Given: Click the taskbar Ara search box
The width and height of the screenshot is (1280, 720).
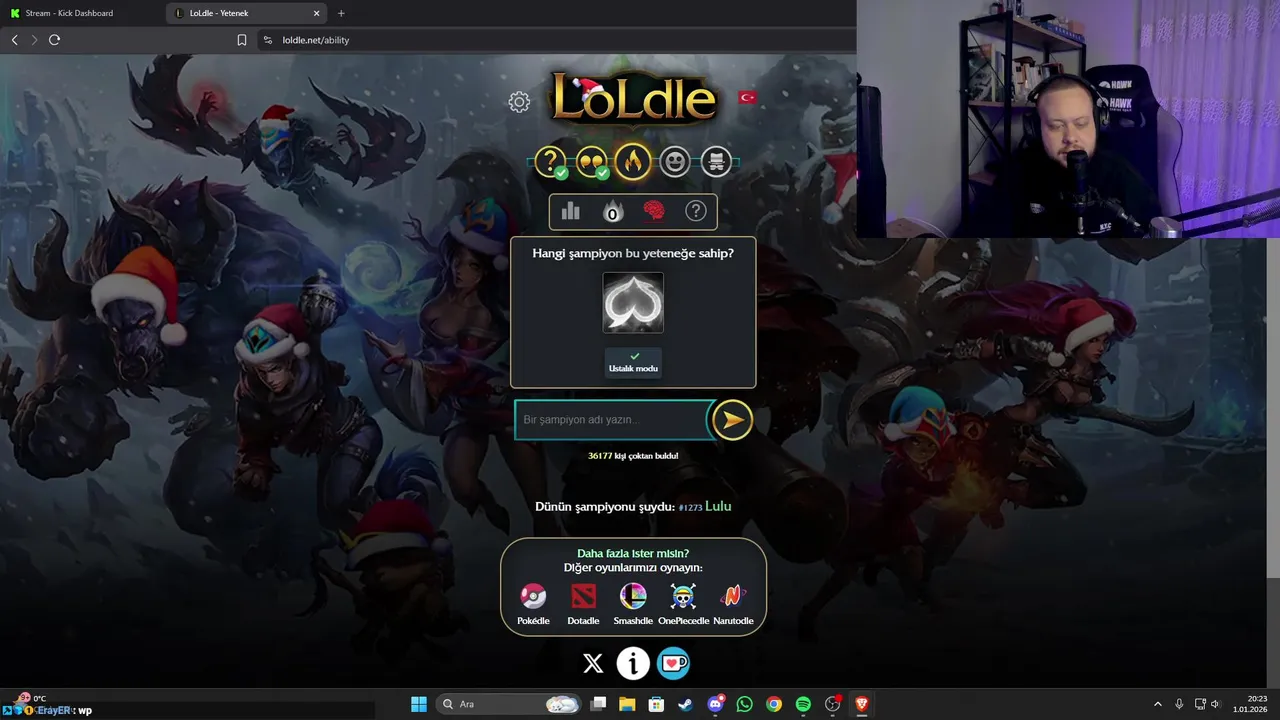Looking at the screenshot, I should (x=508, y=704).
